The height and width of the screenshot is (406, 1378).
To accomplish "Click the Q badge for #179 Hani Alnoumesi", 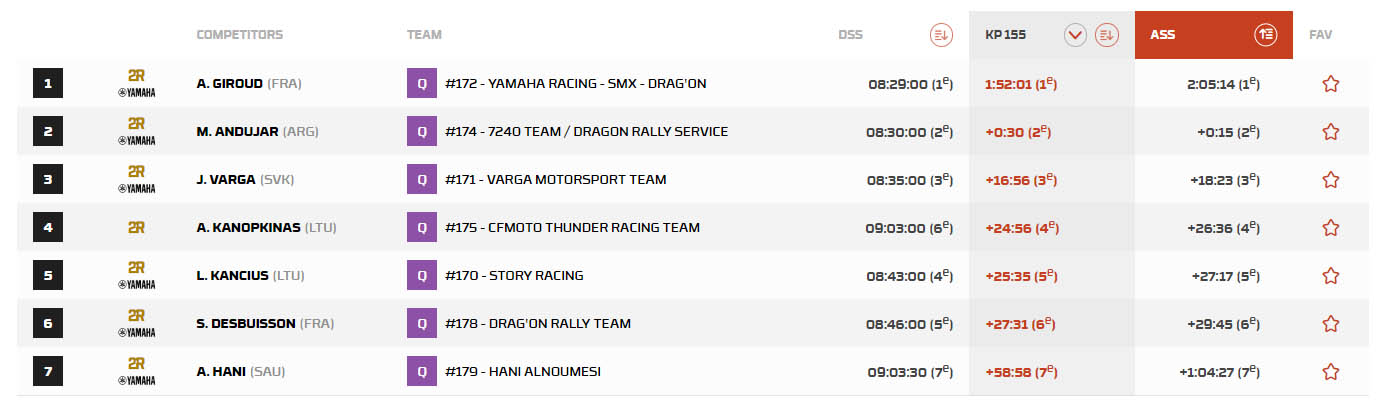I will (421, 372).
